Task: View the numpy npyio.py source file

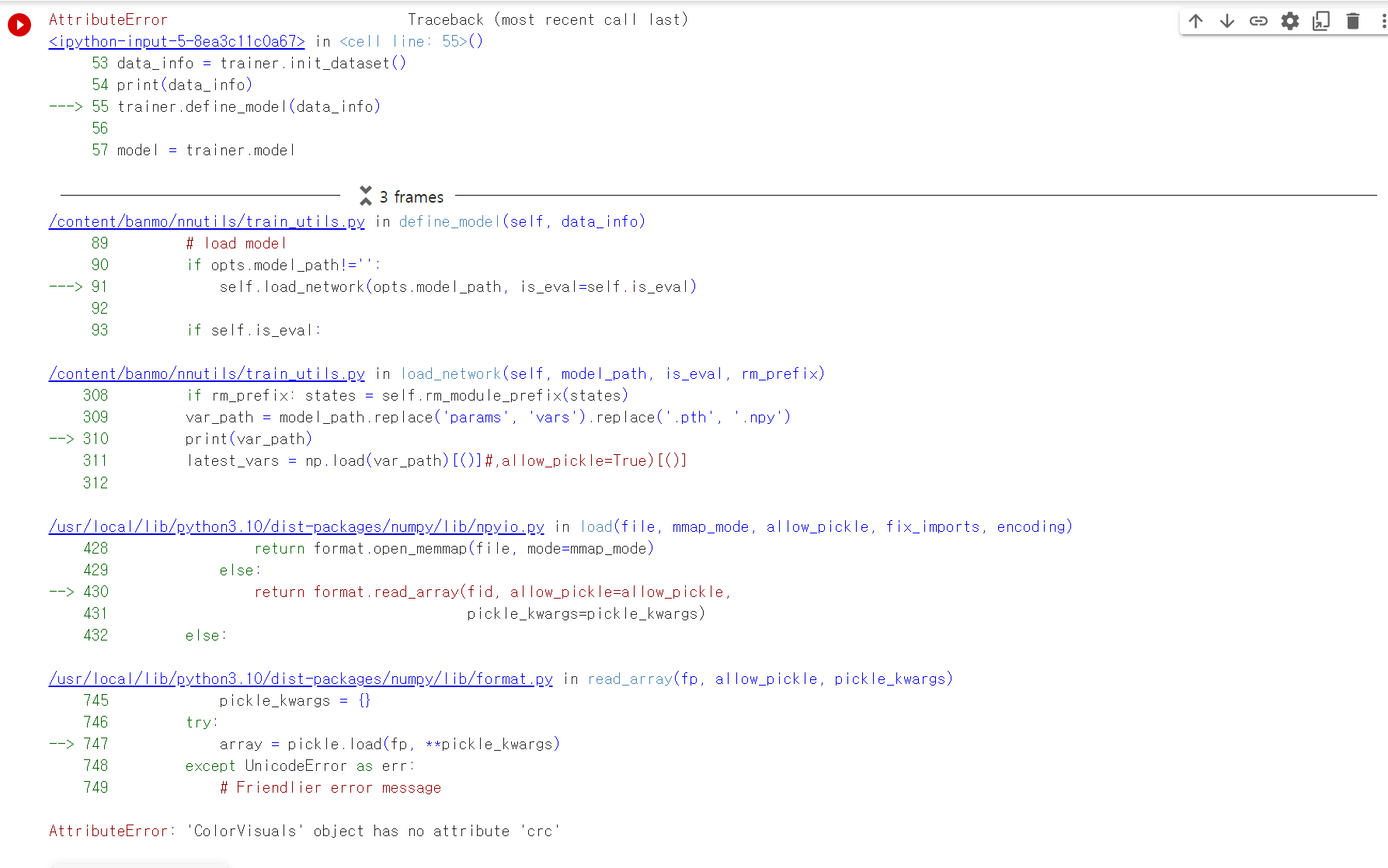Action: 296,526
